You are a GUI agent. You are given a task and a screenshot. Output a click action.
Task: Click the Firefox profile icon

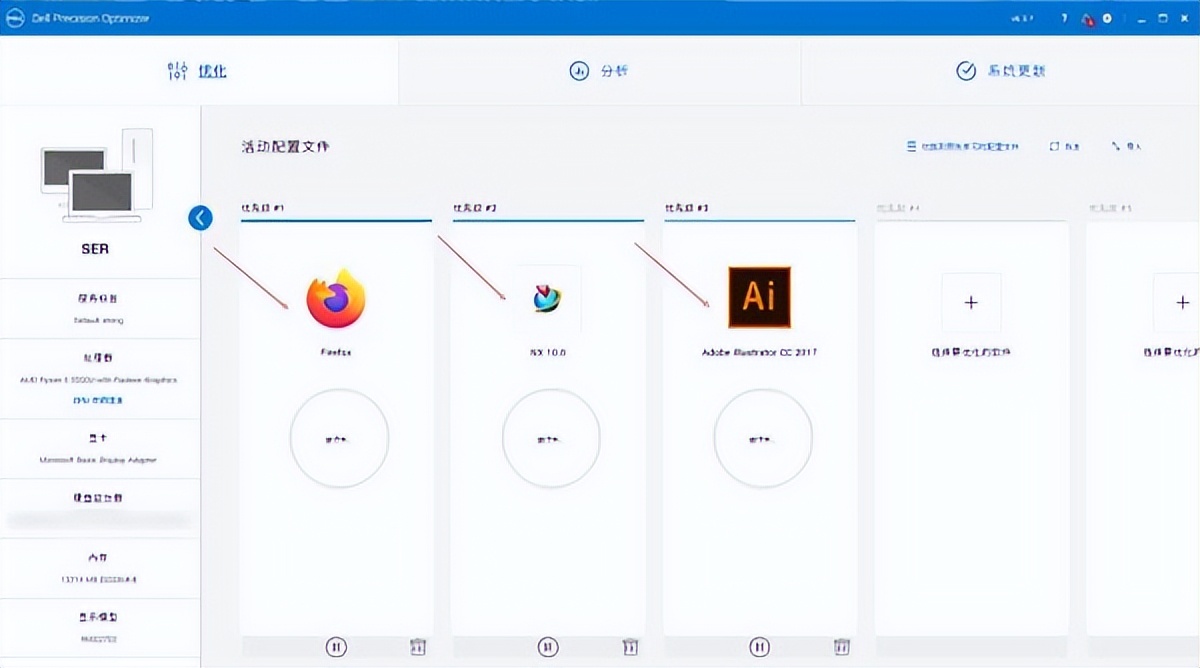click(336, 298)
